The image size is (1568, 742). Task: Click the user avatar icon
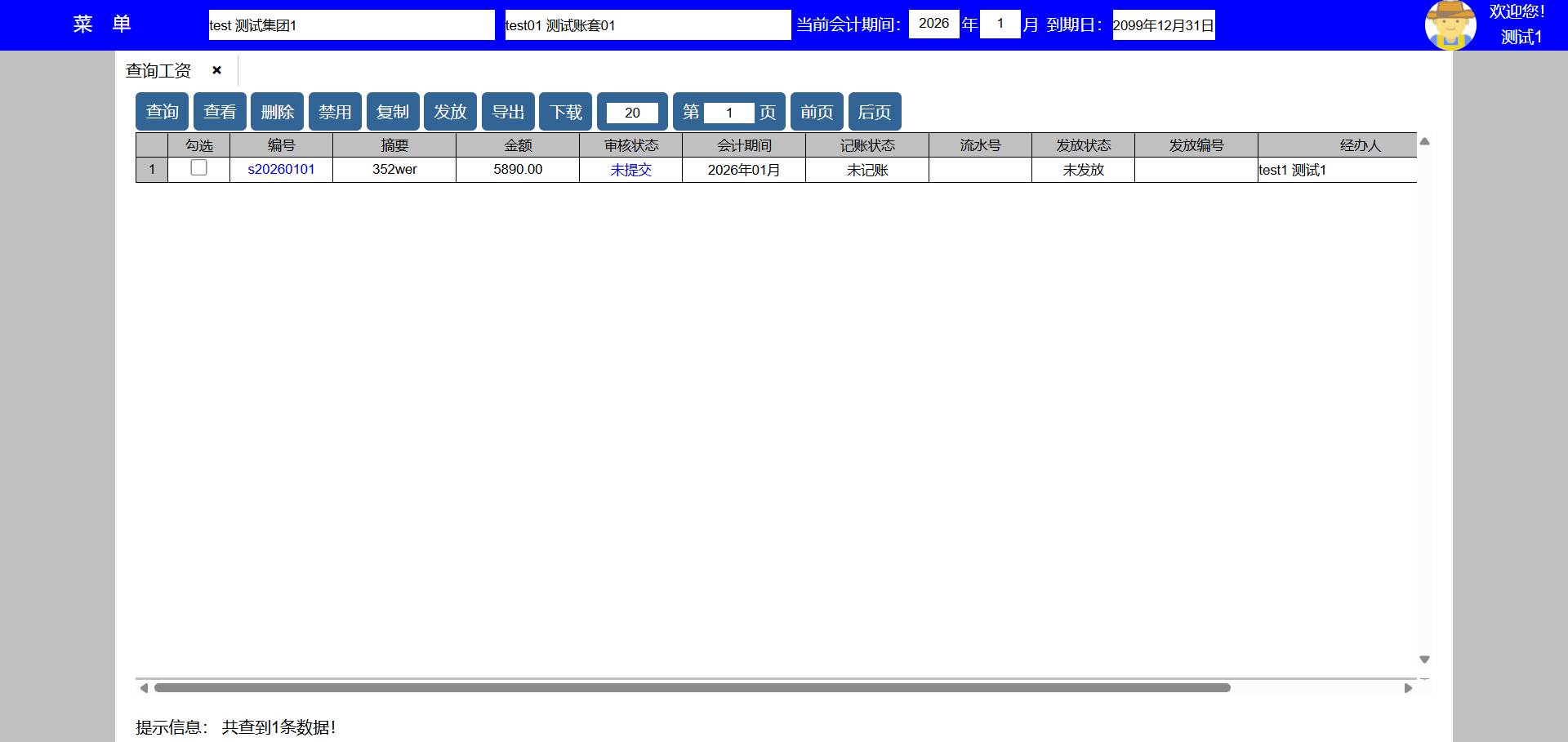[1450, 25]
